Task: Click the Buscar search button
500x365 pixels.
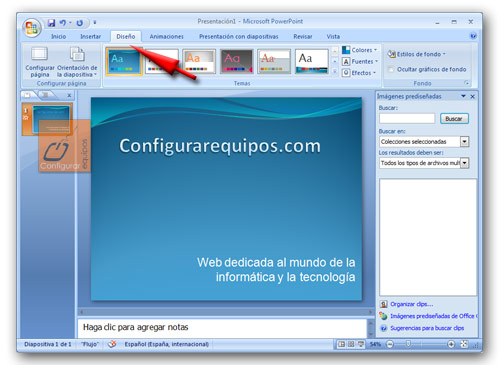Action: click(x=454, y=119)
